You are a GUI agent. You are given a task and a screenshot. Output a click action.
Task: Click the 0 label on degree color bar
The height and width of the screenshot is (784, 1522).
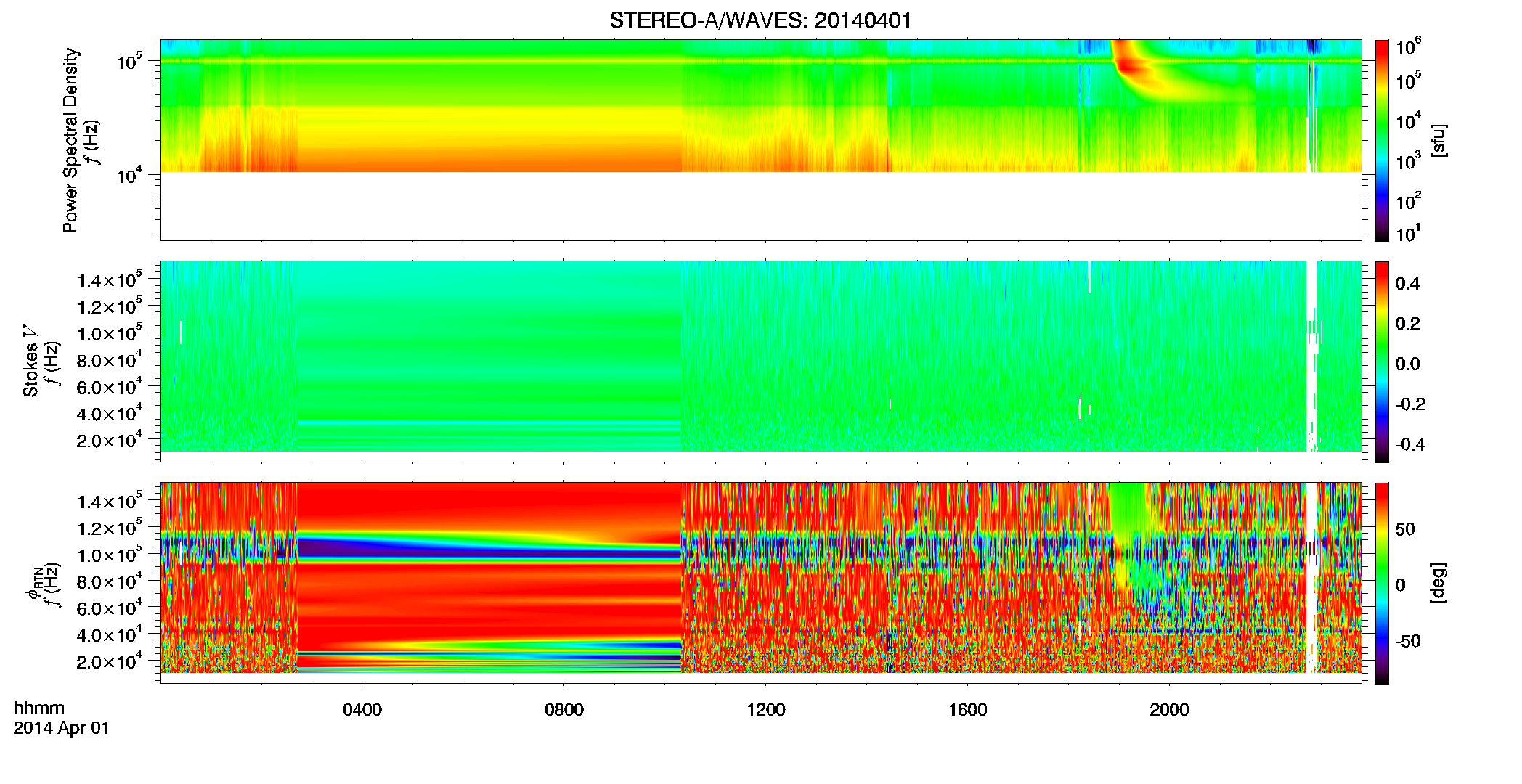[x=1400, y=585]
